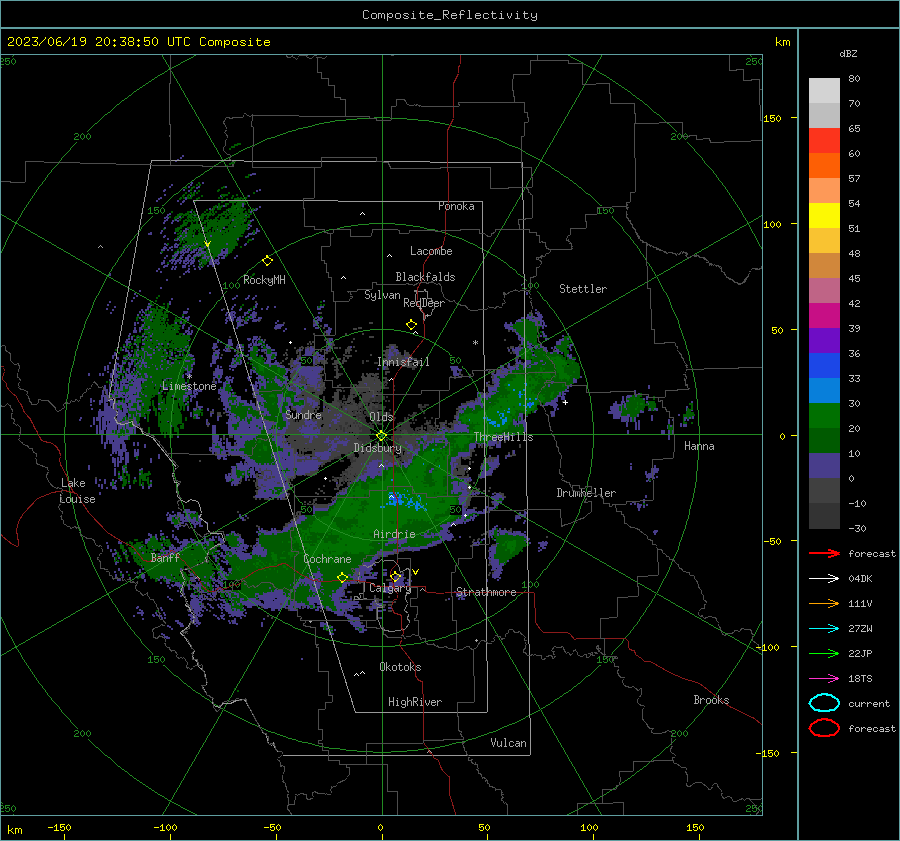Click the Lake Louise label
Viewport: 900px width, 841px height.
click(x=77, y=491)
